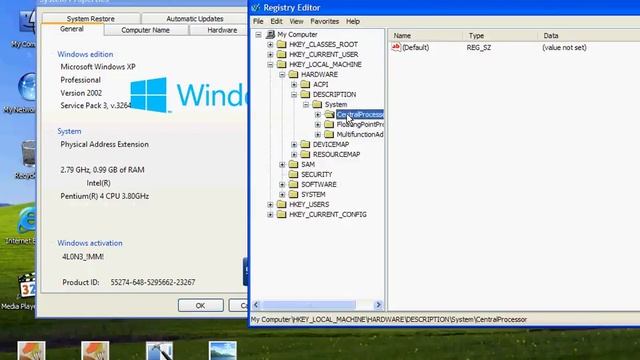Click the DESCRIPTION folder icon

tap(305, 94)
